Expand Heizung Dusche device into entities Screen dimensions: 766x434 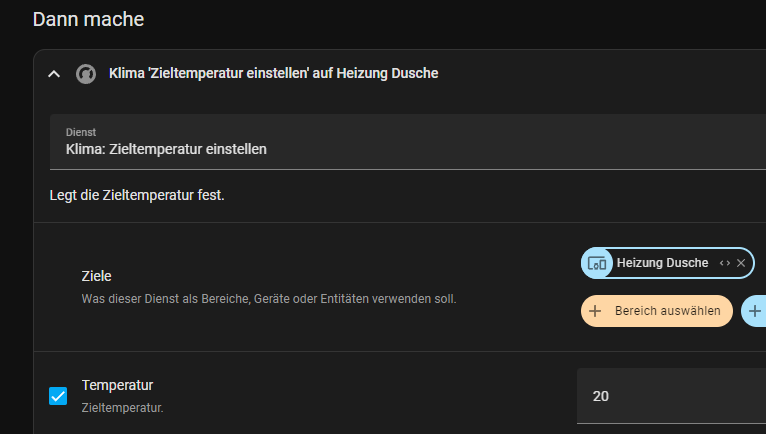[724, 263]
